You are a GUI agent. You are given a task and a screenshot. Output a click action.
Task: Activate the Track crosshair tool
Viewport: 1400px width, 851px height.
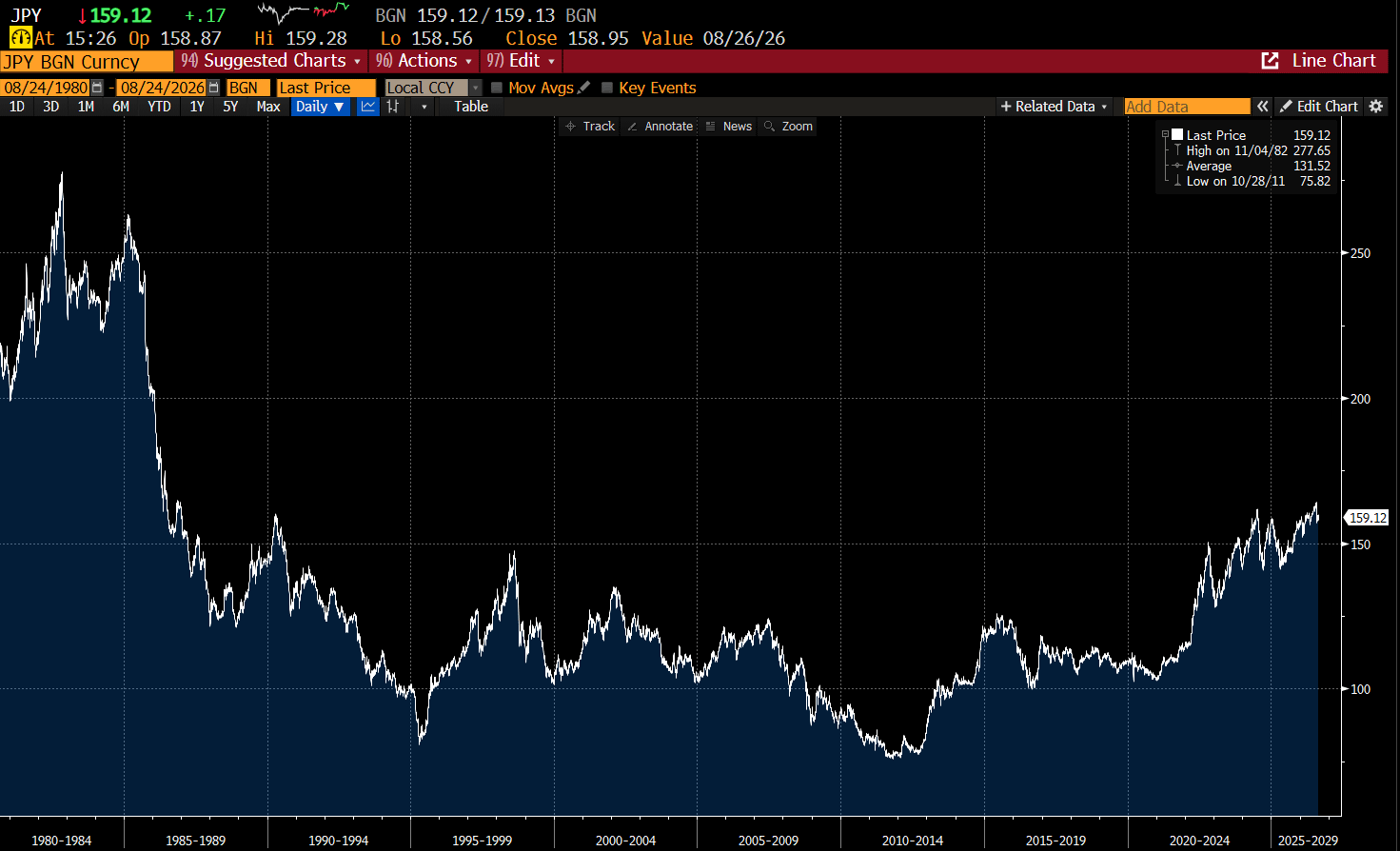tap(590, 127)
